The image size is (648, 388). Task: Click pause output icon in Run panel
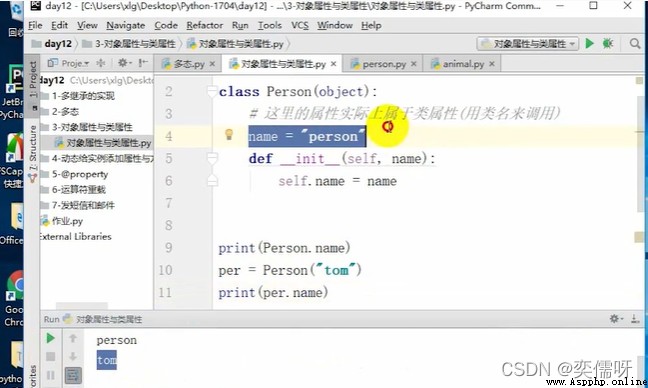coord(50,375)
